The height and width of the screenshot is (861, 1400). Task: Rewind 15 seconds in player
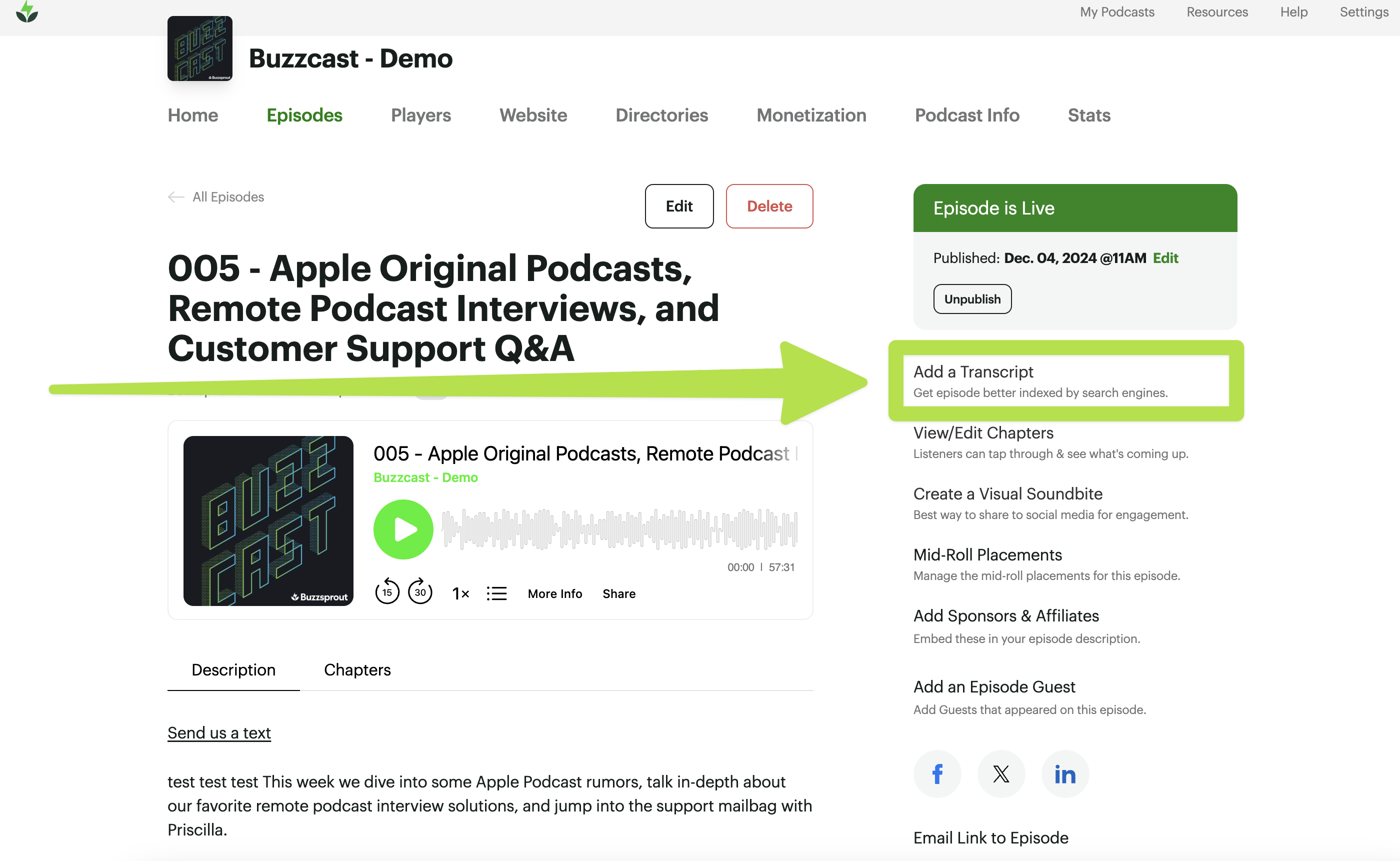[x=386, y=591]
